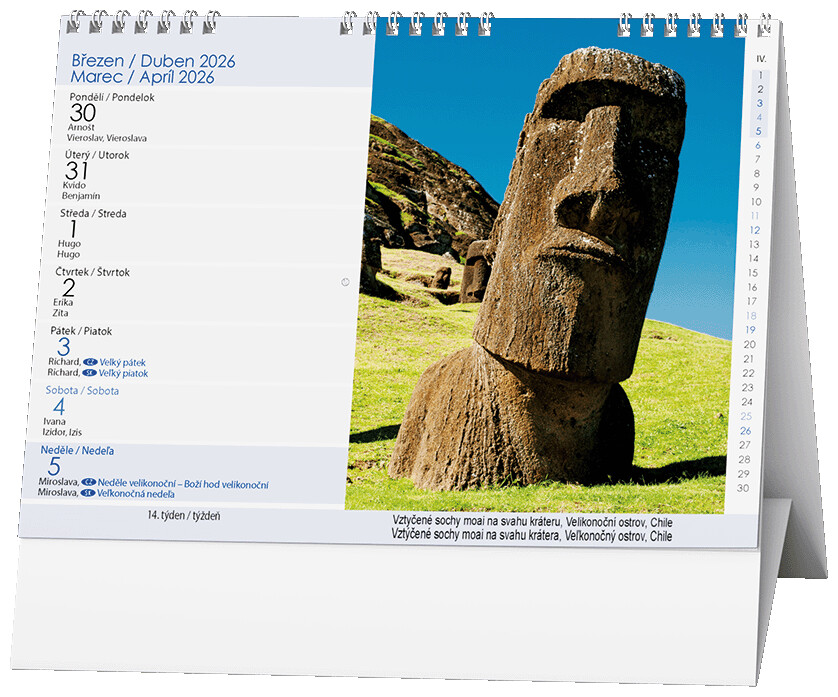
Task: Click the 14. týden week label
Action: (183, 516)
